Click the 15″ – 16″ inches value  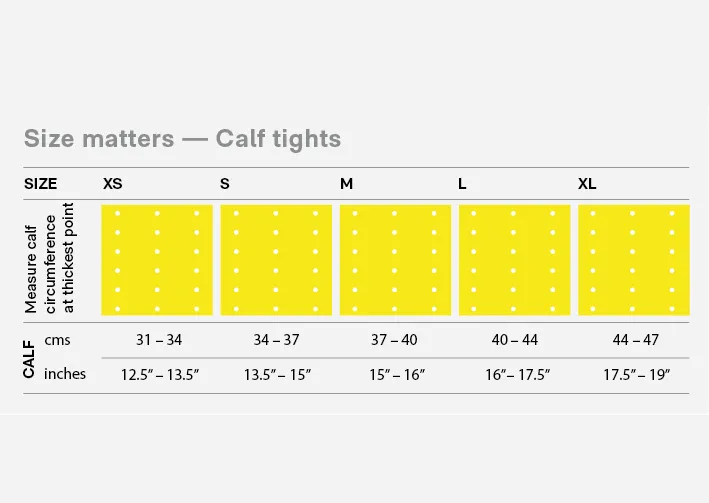[x=397, y=375]
